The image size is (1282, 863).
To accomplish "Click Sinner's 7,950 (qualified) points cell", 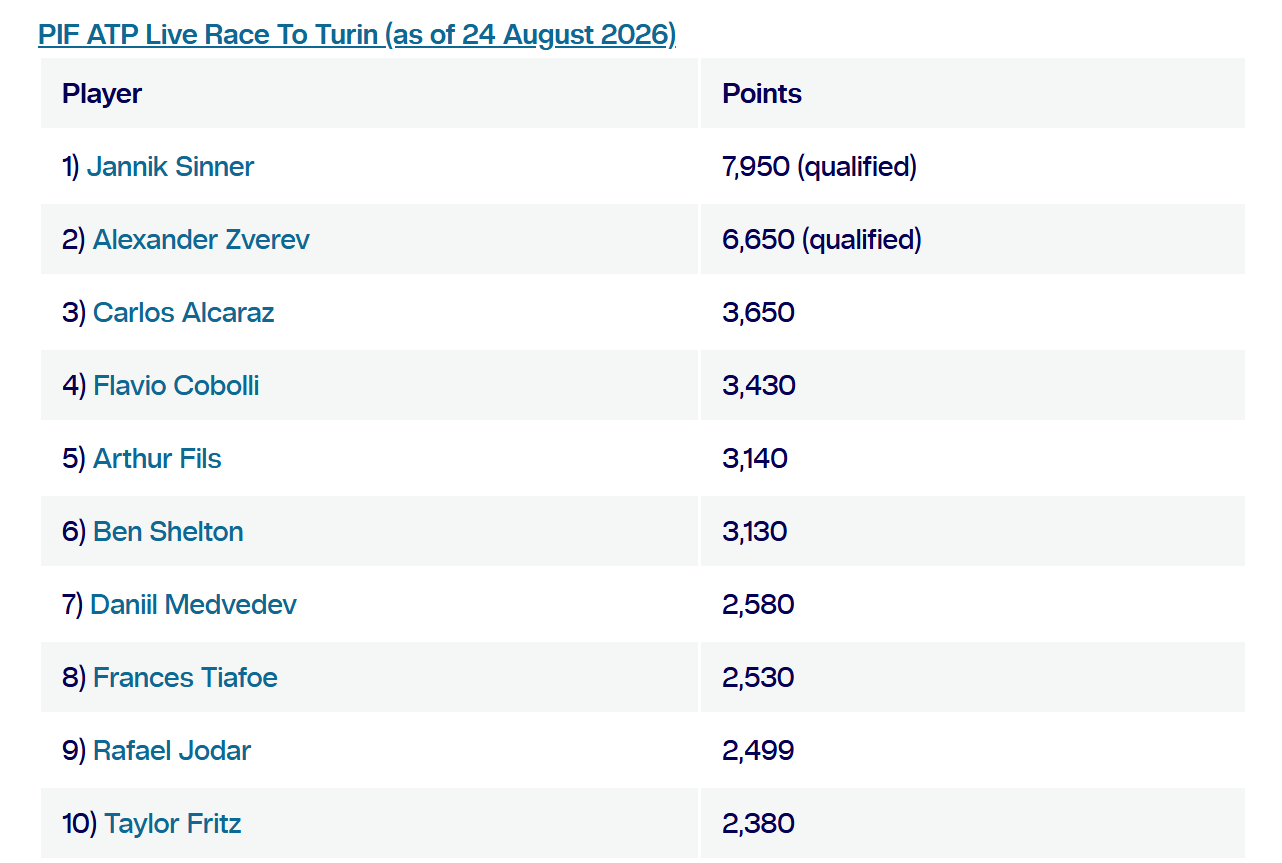I will click(x=973, y=166).
